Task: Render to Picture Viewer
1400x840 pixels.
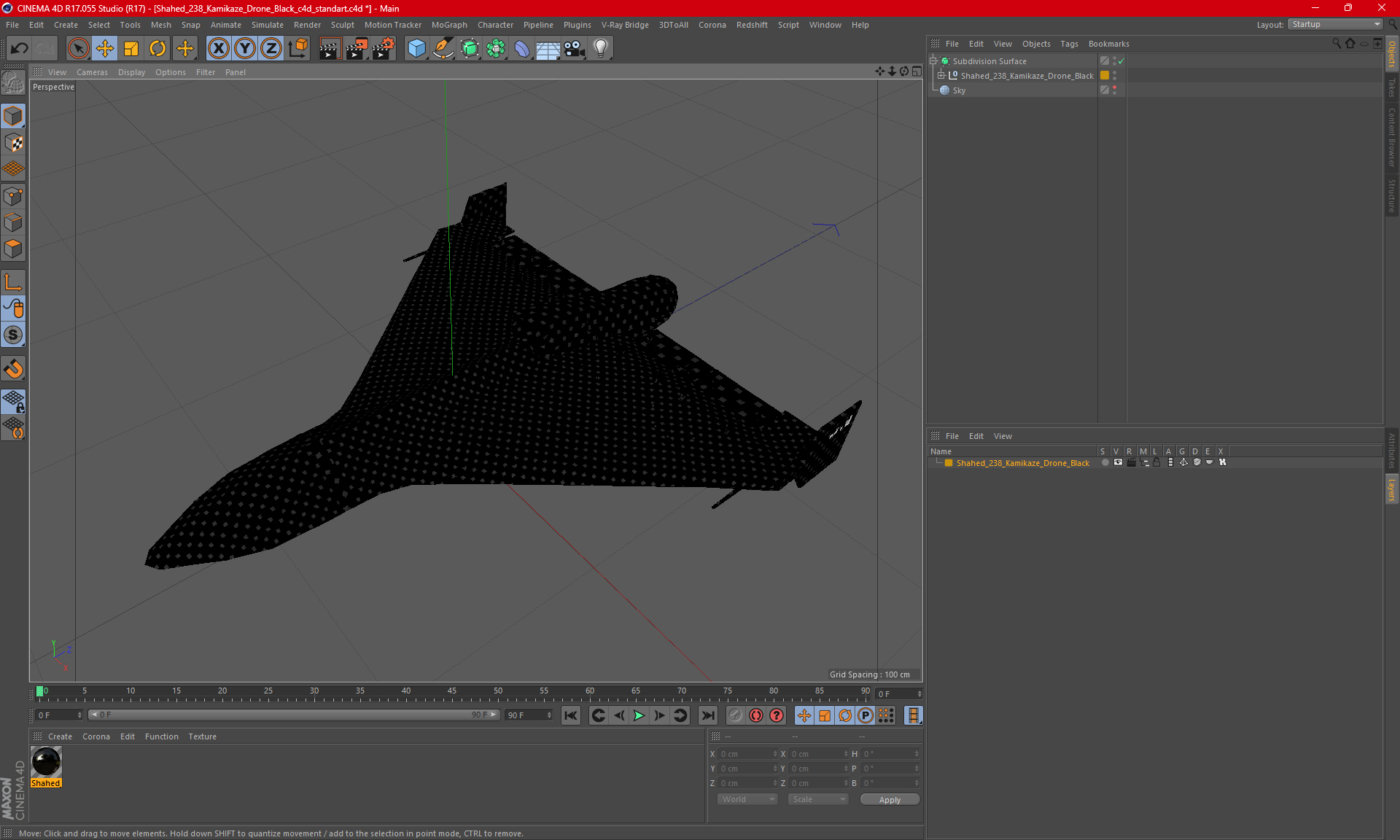Action: [357, 49]
